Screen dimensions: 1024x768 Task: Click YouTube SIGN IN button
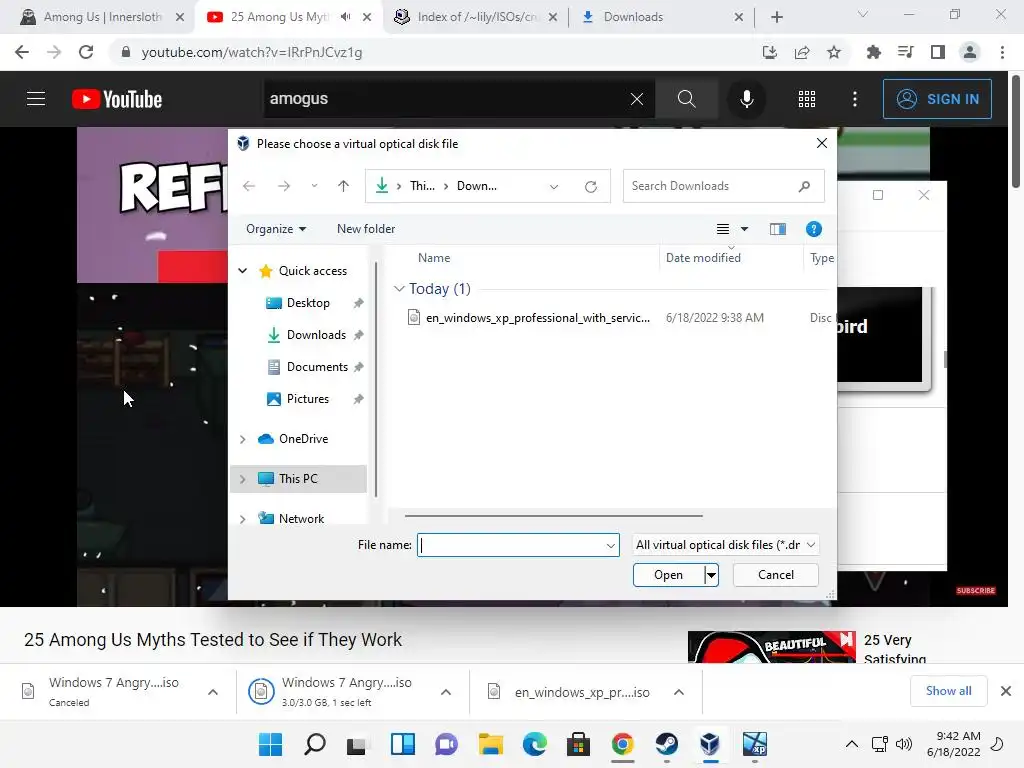tap(937, 99)
